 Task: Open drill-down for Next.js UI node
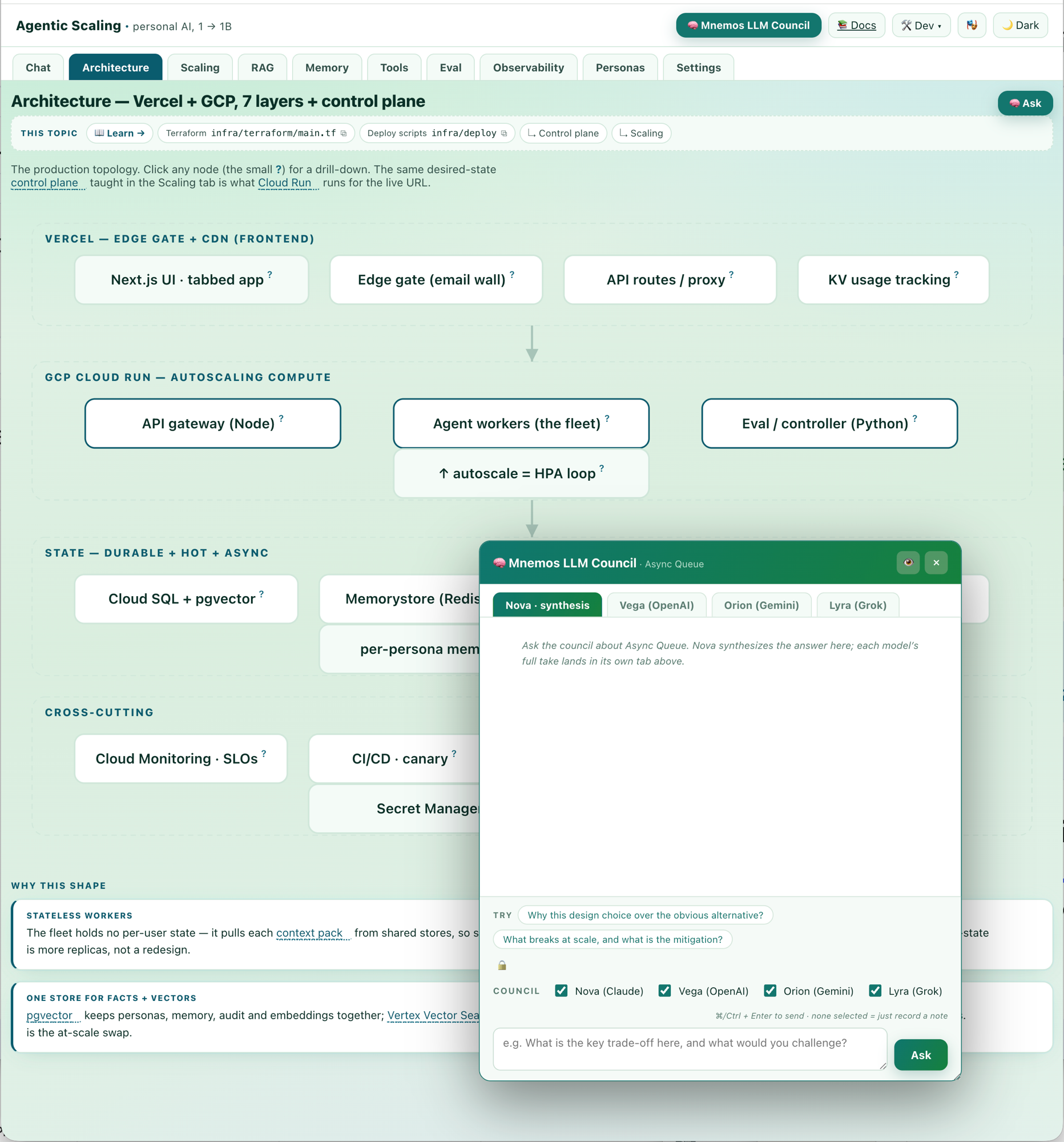270,275
